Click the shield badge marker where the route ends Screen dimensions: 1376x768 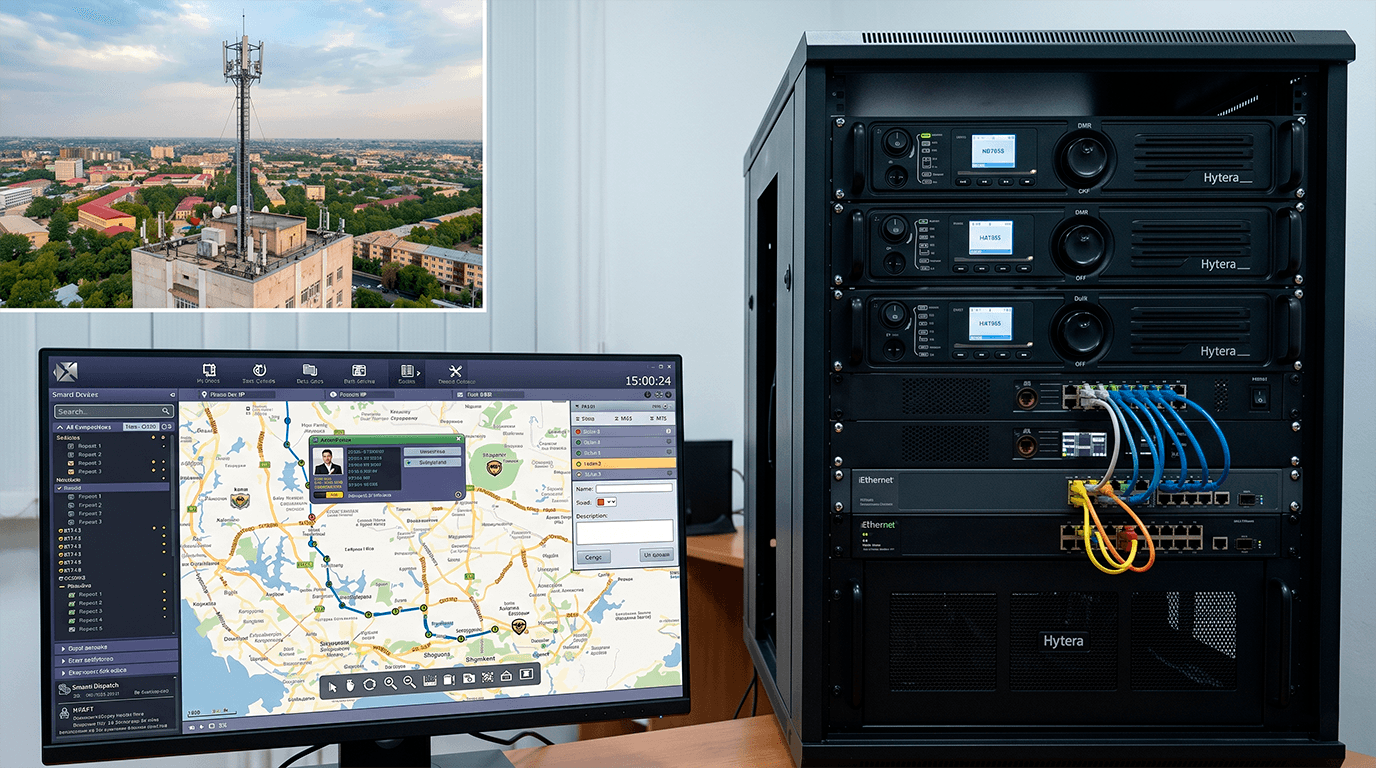pyautogui.click(x=519, y=627)
